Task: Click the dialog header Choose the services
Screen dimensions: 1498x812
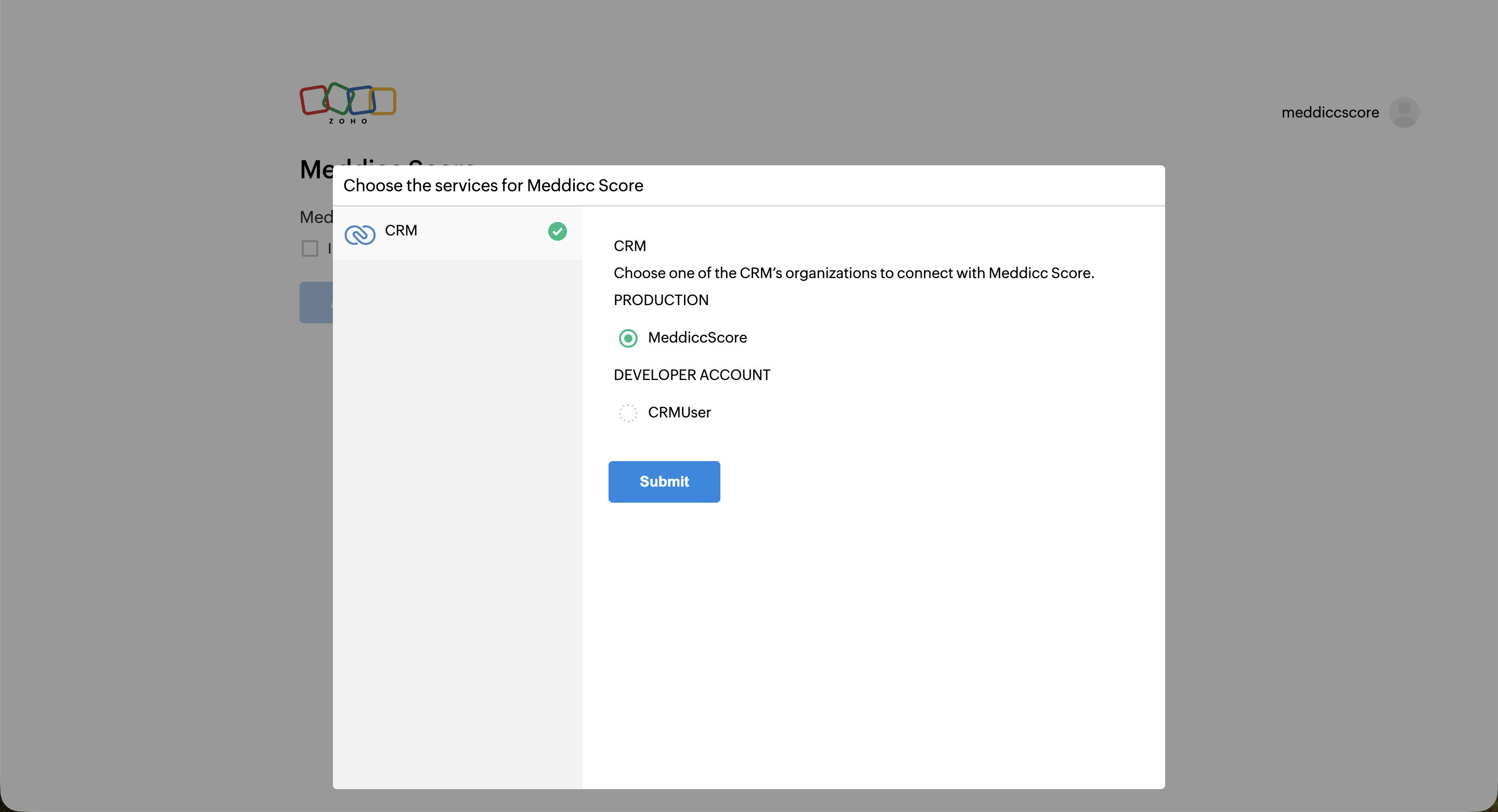Action: point(493,186)
